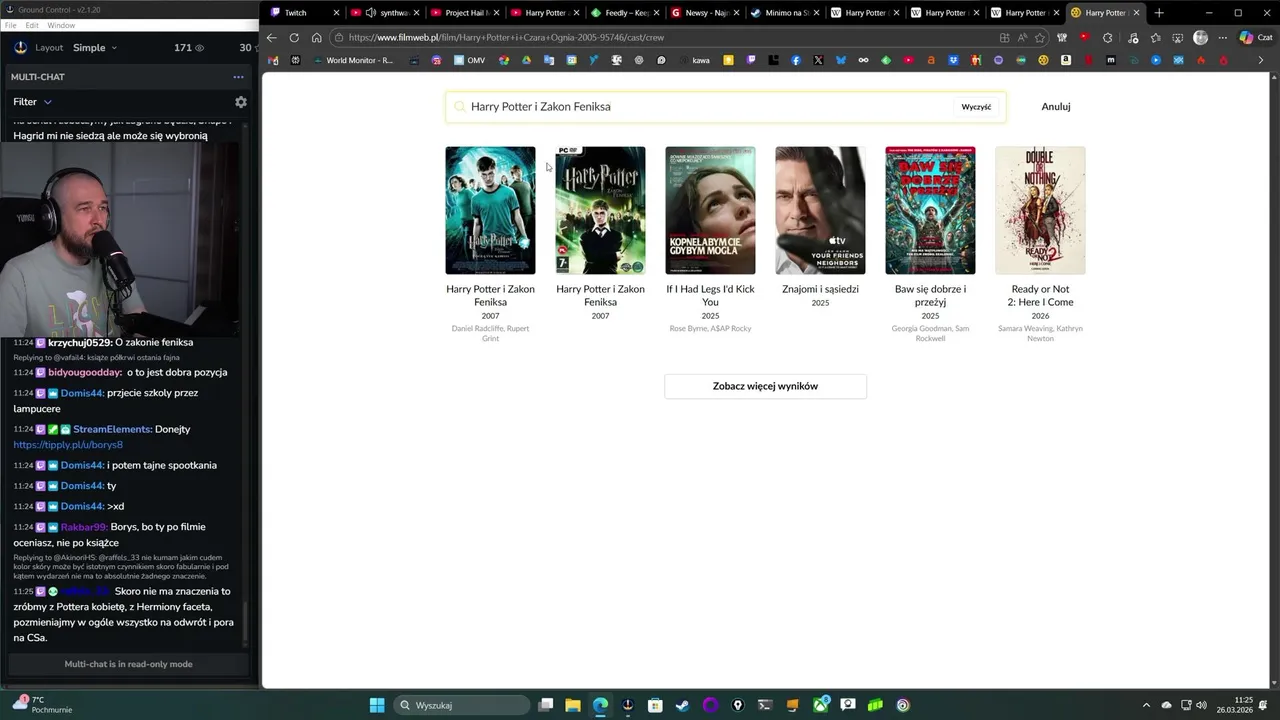Open the Windows Start menu
The image size is (1280, 720).
[377, 705]
